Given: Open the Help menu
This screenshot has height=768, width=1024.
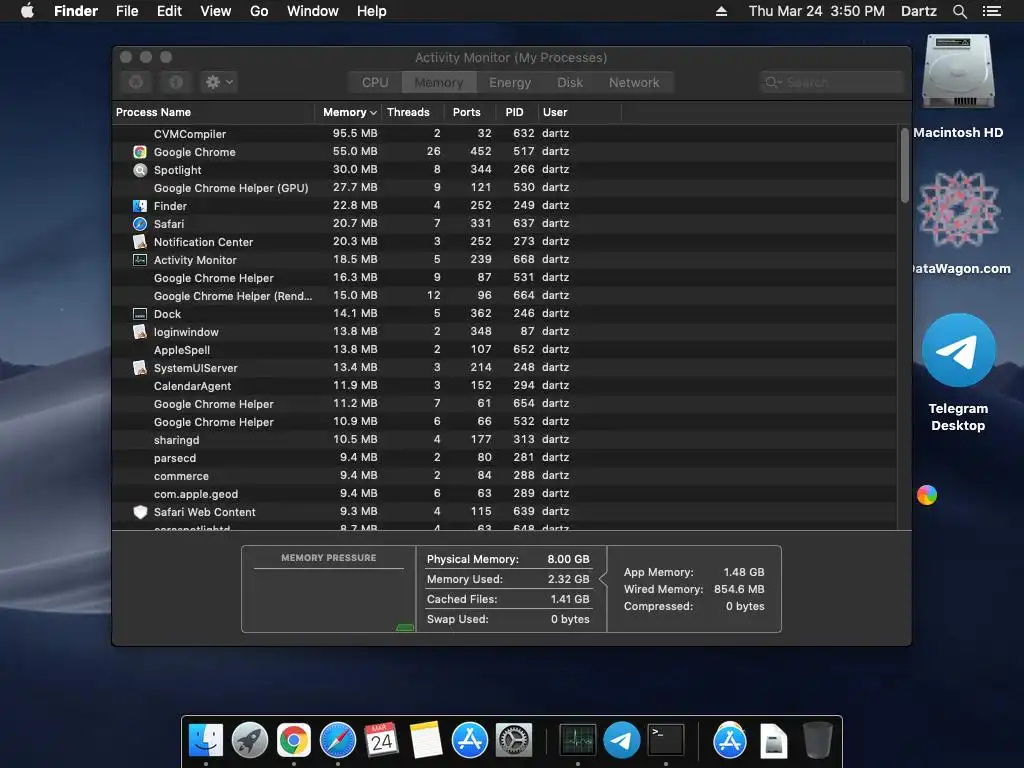Looking at the screenshot, I should click(372, 11).
